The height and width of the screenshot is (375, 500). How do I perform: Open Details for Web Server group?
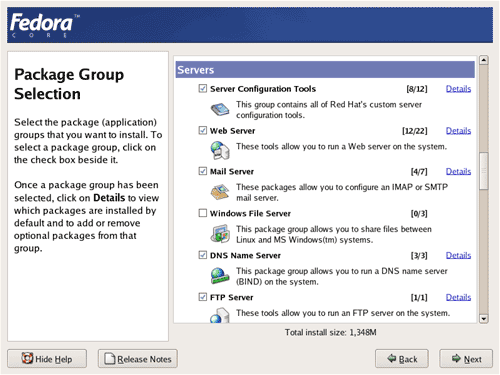point(458,131)
